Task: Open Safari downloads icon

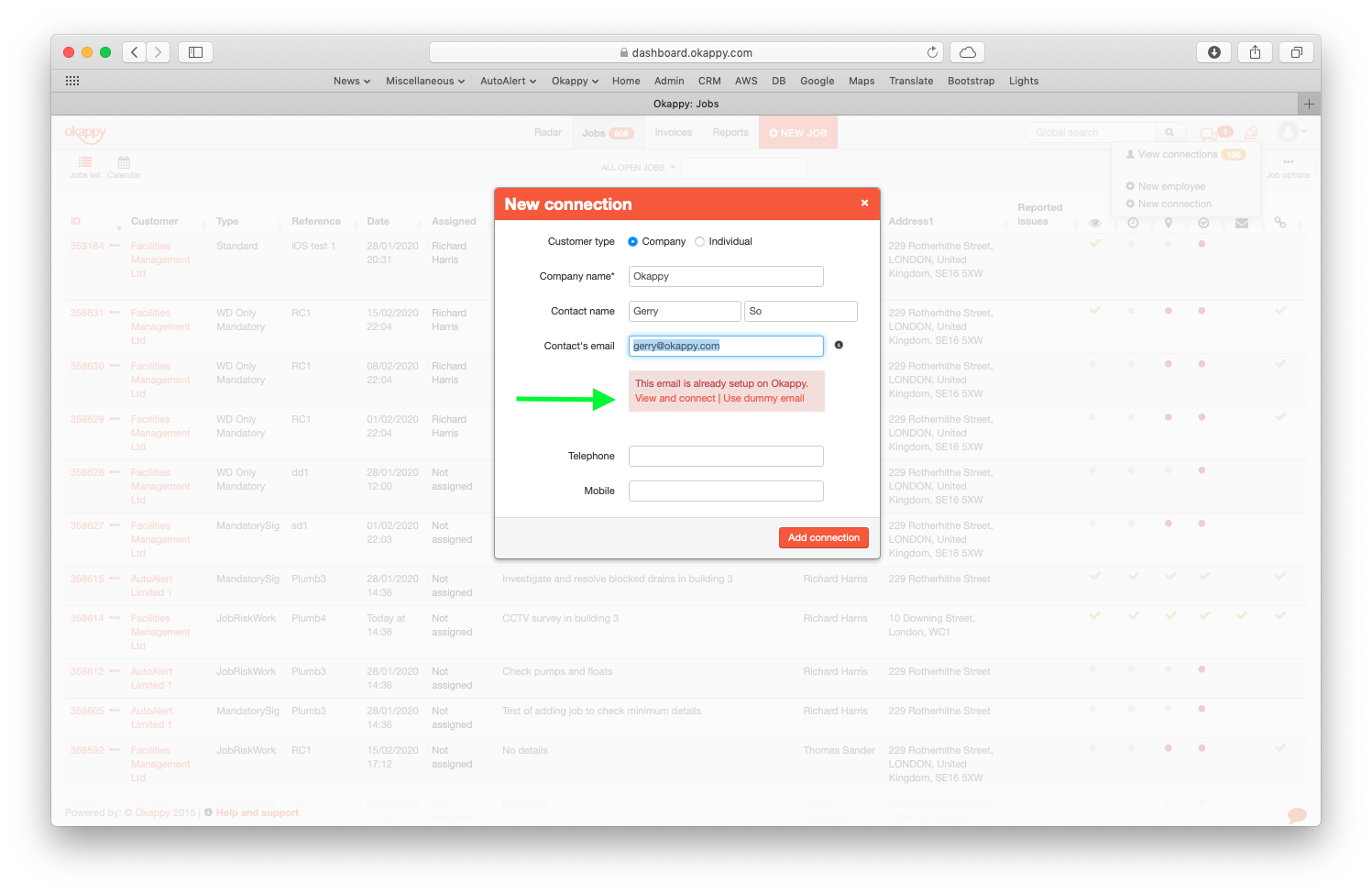Action: coord(1213,52)
